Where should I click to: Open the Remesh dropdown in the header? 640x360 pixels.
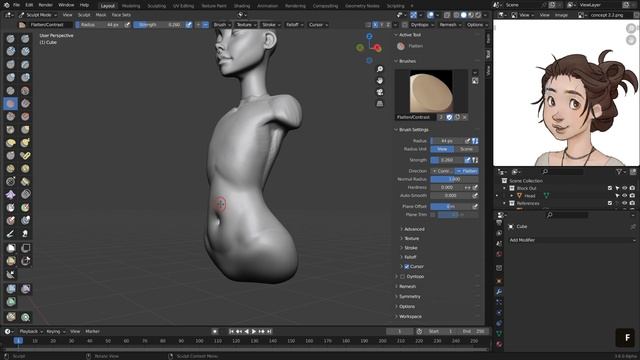pos(450,25)
